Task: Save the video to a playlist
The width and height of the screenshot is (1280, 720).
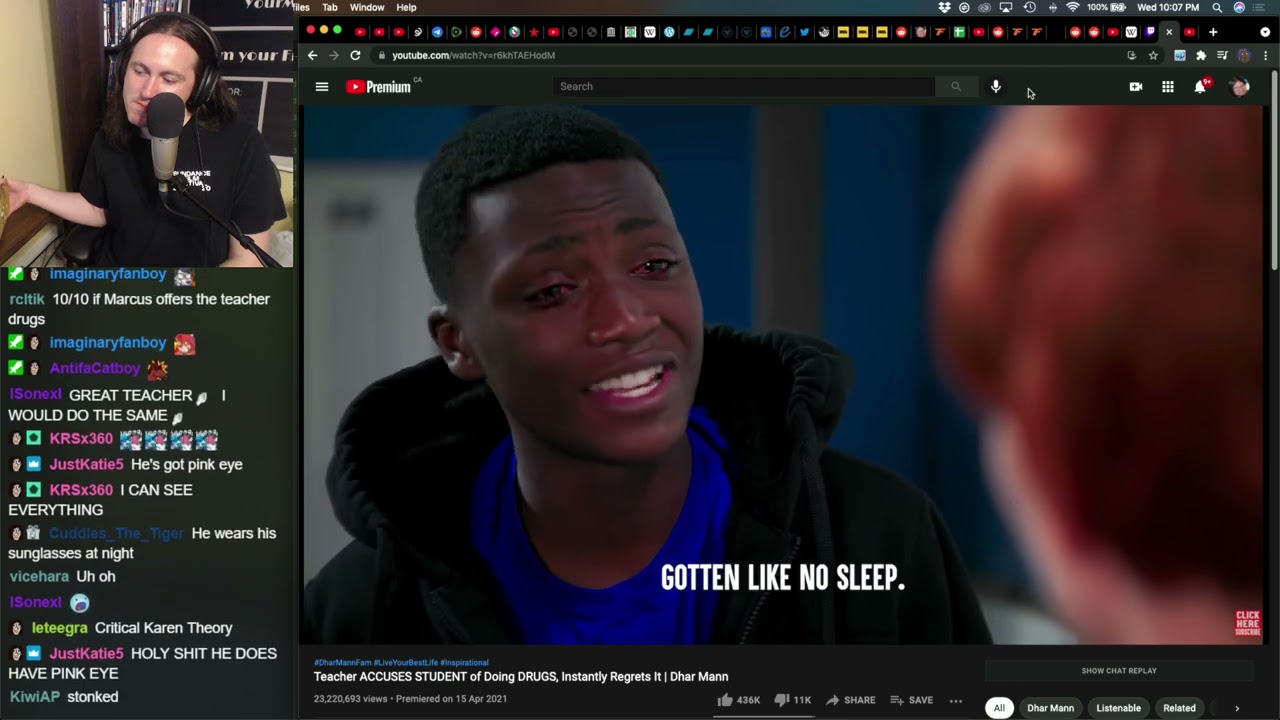Action: 911,700
